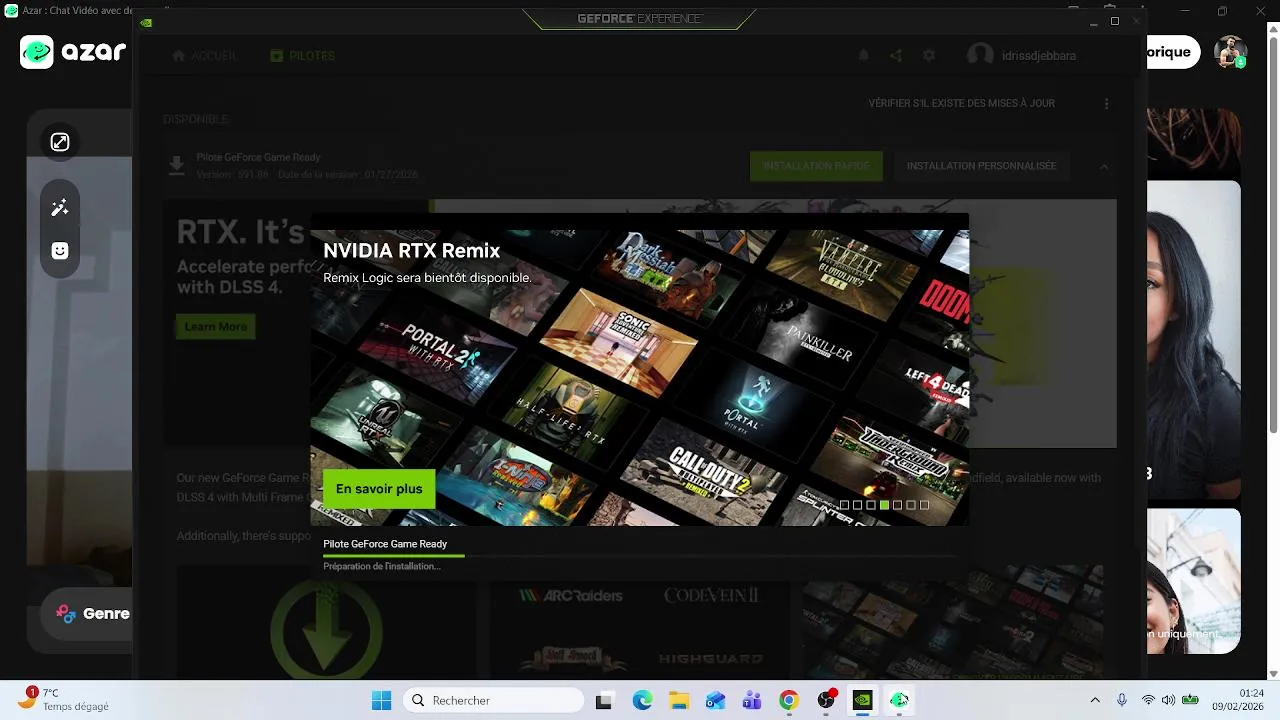Click the battery tray icon

pos(1188,700)
